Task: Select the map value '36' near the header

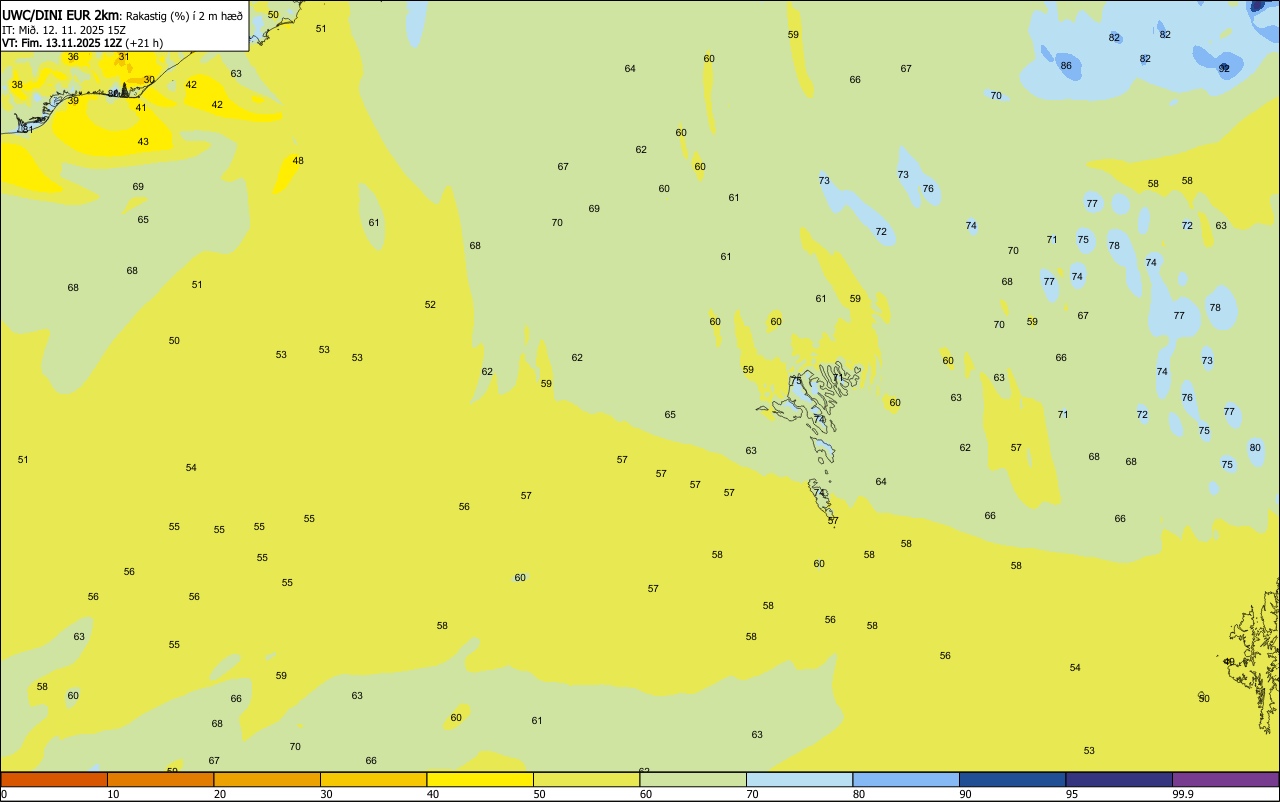Action: 73,57
